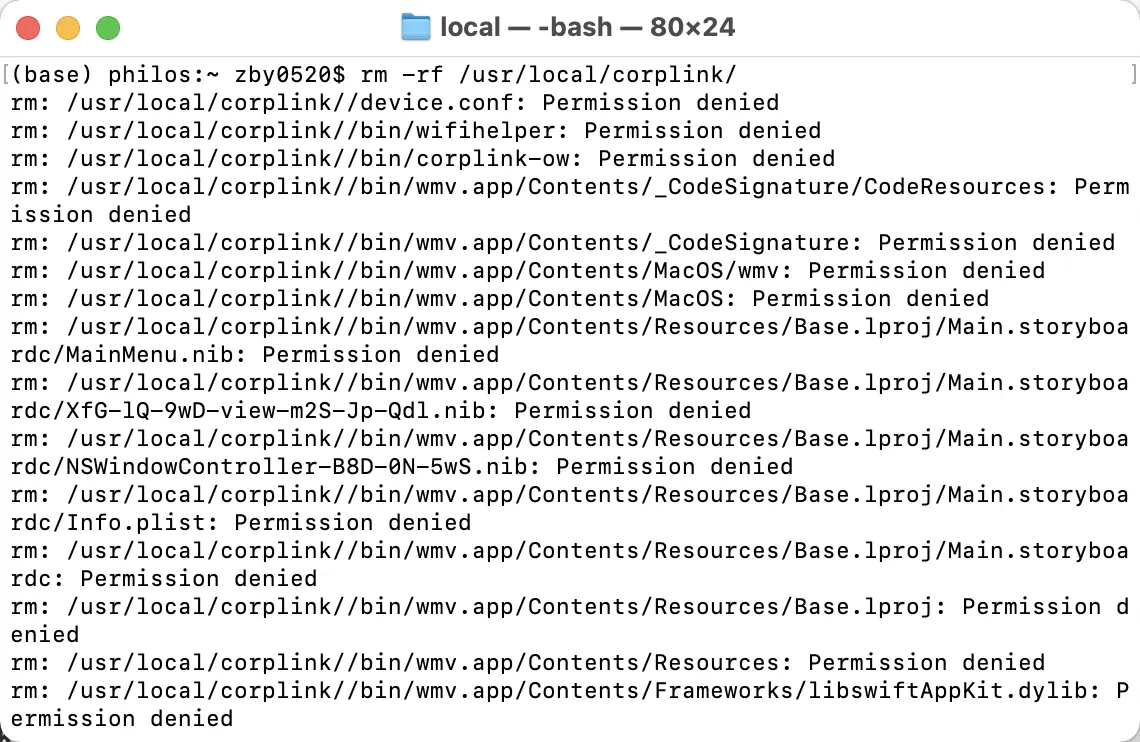Click the 'Base.lproj: Permission d' output line
Screen dimensions: 1140x742
[x=570, y=607]
